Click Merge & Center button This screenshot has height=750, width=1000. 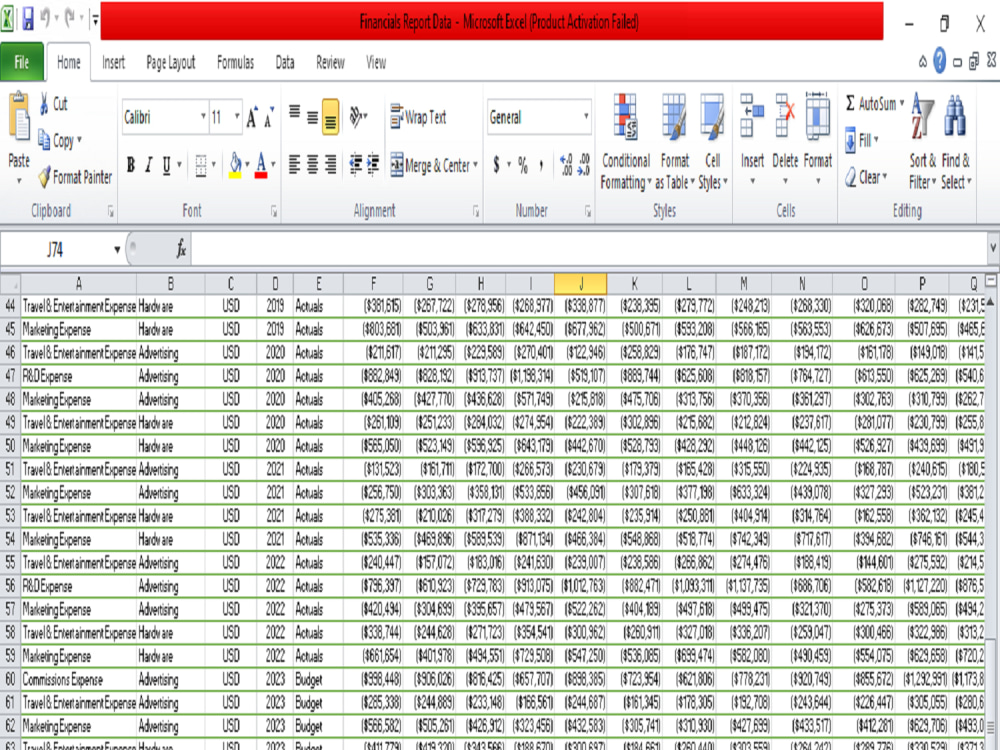(x=430, y=166)
